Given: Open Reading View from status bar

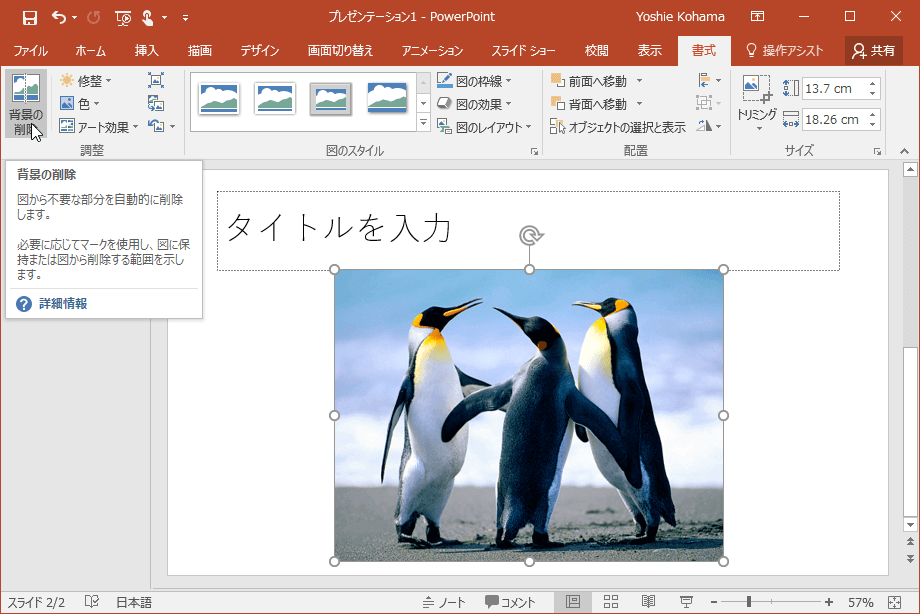Looking at the screenshot, I should 648,602.
